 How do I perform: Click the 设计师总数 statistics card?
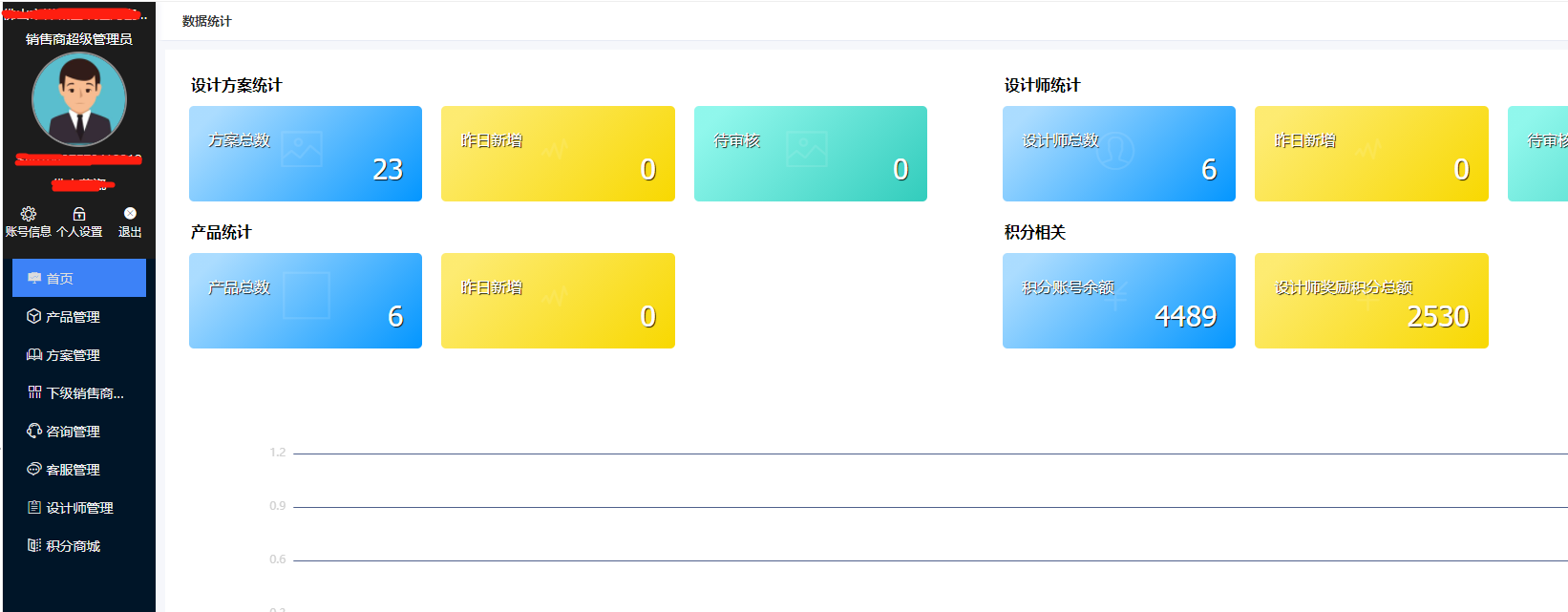point(1118,154)
